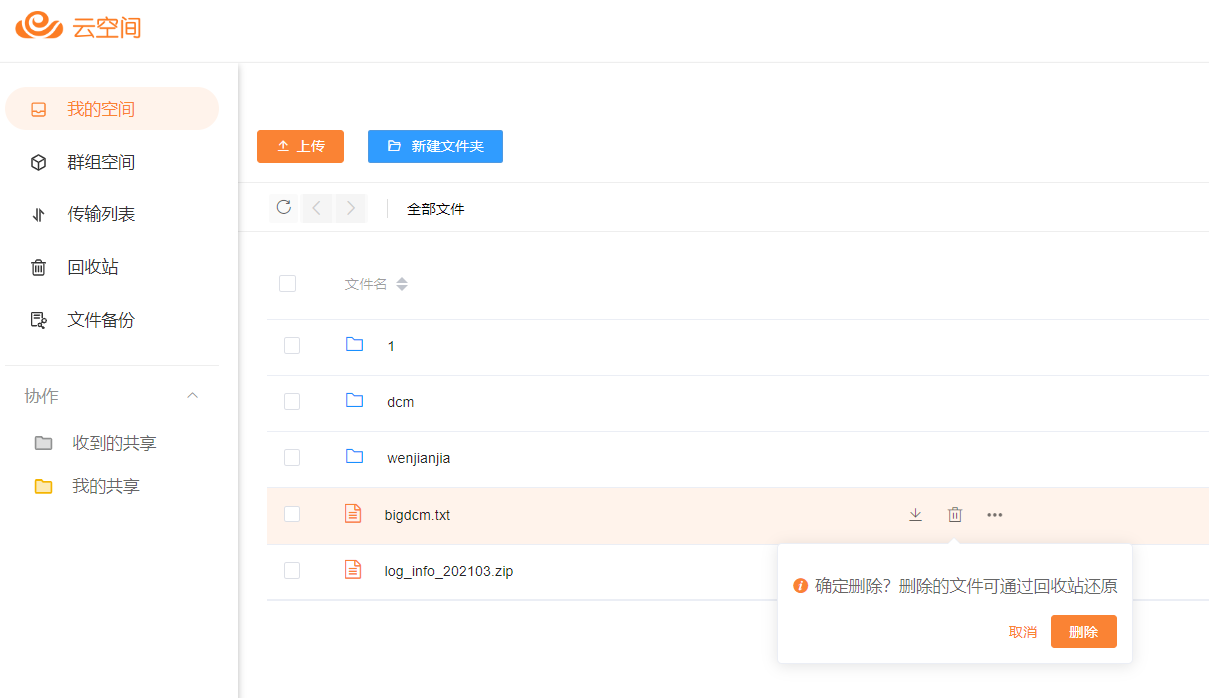Image resolution: width=1209 pixels, height=698 pixels.
Task: Check the box for folder wenjianjia
Action: [x=292, y=458]
